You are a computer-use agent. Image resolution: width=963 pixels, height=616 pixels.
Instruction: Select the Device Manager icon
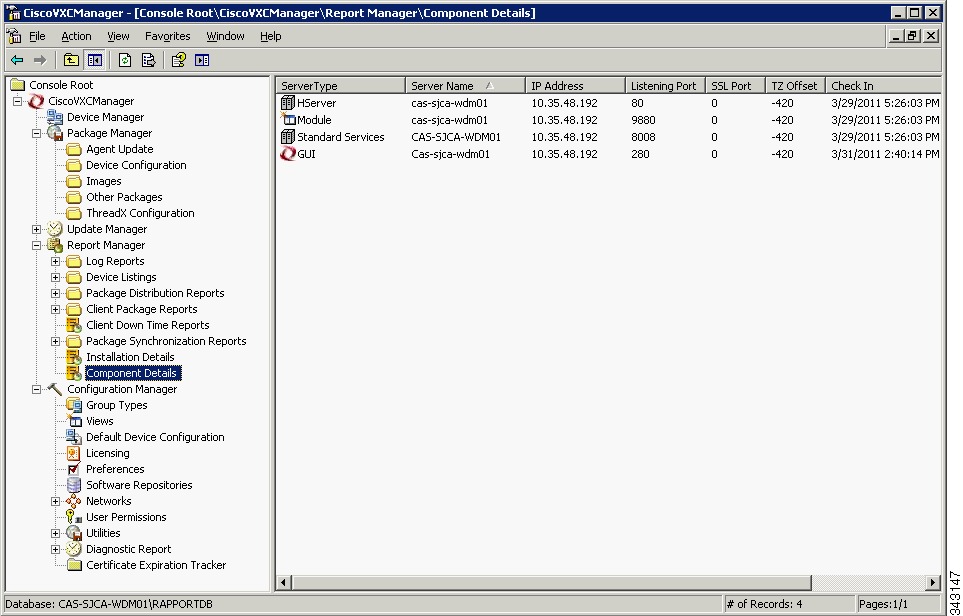pyautogui.click(x=55, y=117)
